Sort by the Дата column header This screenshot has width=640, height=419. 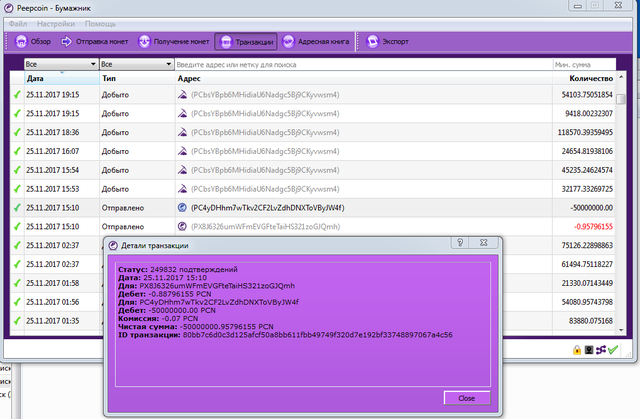click(62, 78)
